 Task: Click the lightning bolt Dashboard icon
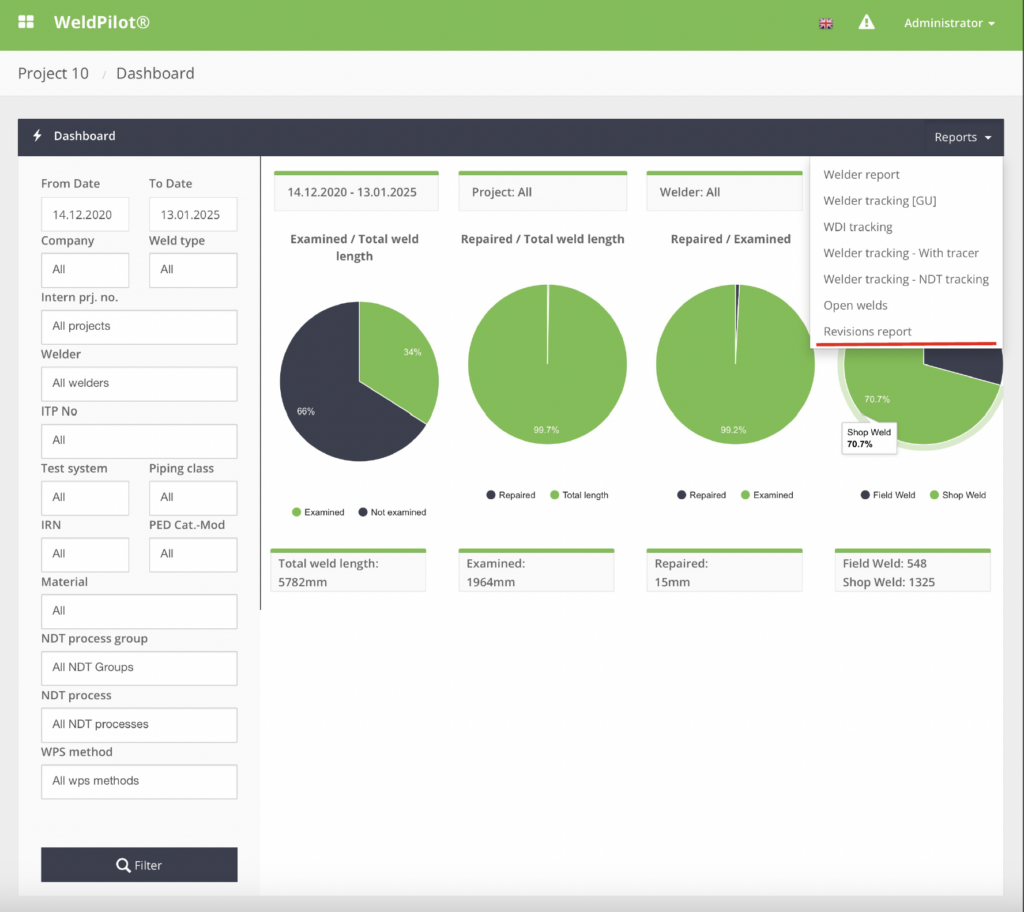coord(37,136)
